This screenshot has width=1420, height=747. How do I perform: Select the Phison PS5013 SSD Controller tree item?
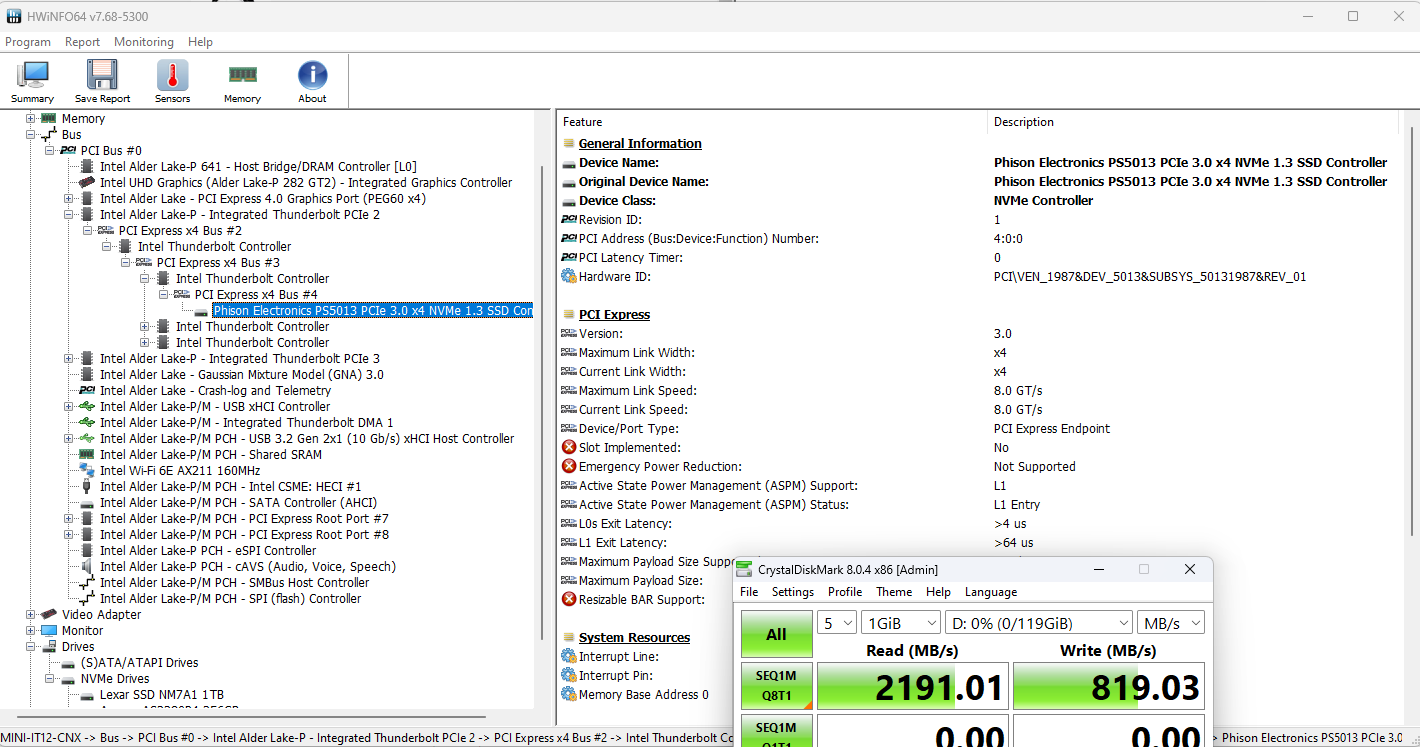tap(373, 311)
